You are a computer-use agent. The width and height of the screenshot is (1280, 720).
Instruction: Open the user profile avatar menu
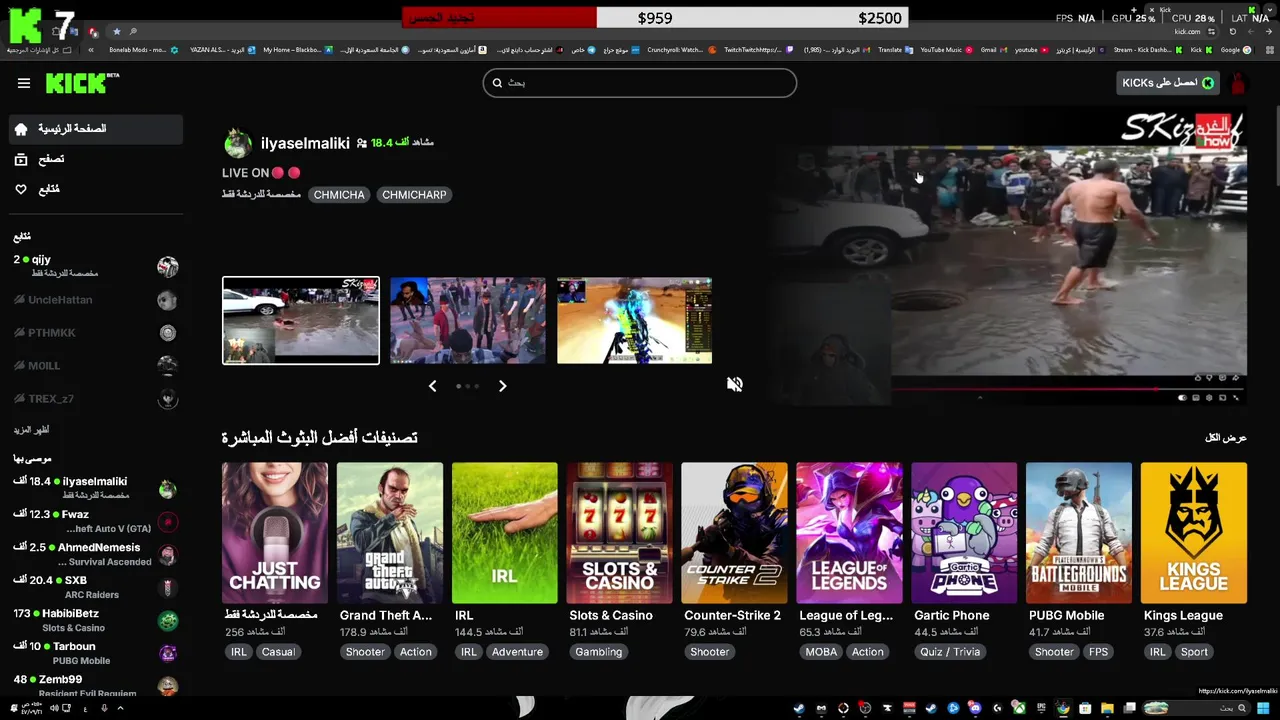(x=1239, y=83)
